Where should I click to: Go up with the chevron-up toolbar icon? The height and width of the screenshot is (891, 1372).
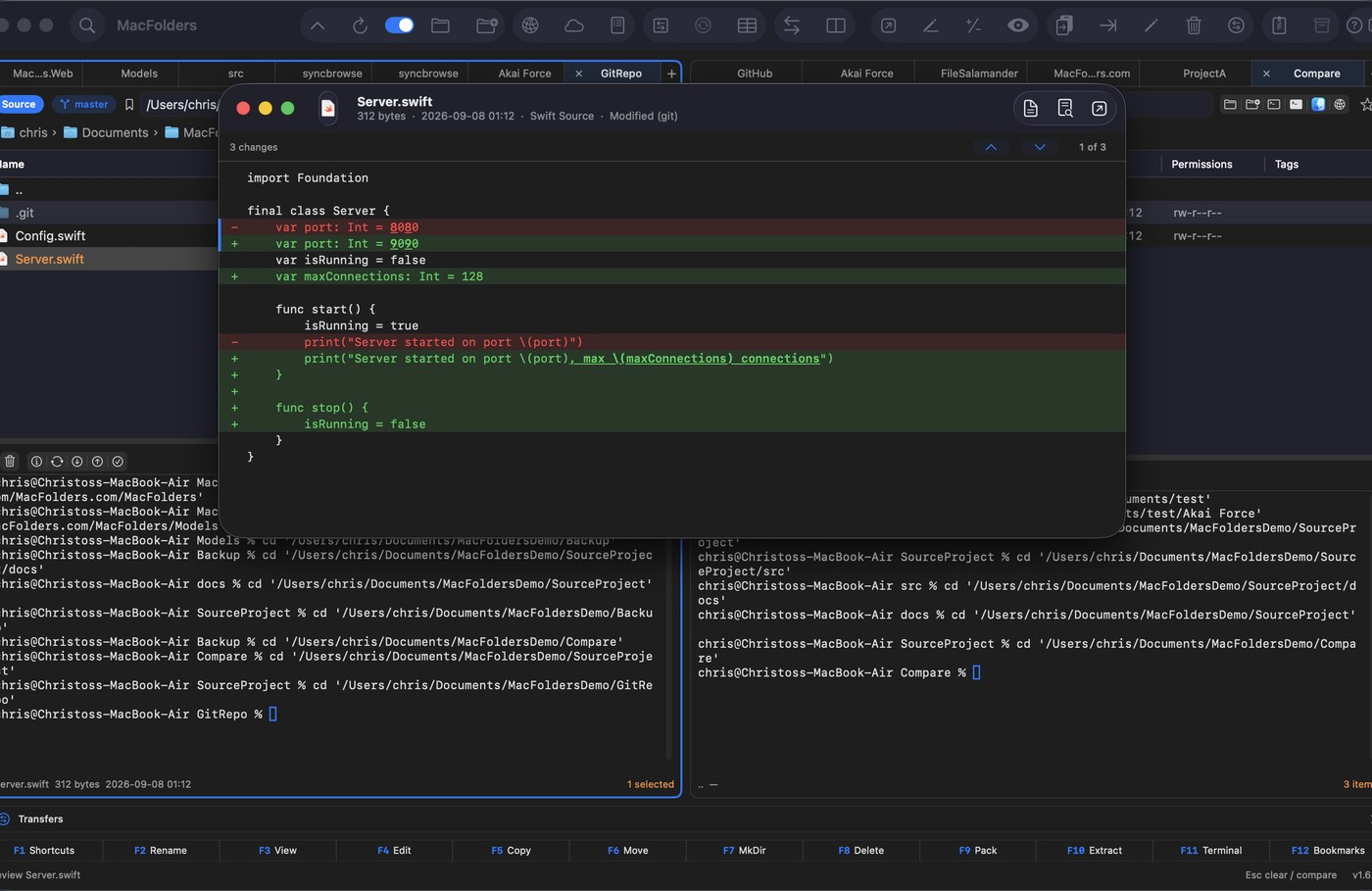[x=317, y=25]
